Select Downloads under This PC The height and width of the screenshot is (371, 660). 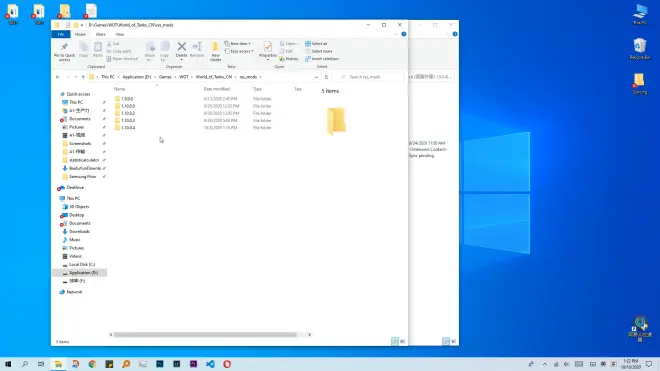79,232
